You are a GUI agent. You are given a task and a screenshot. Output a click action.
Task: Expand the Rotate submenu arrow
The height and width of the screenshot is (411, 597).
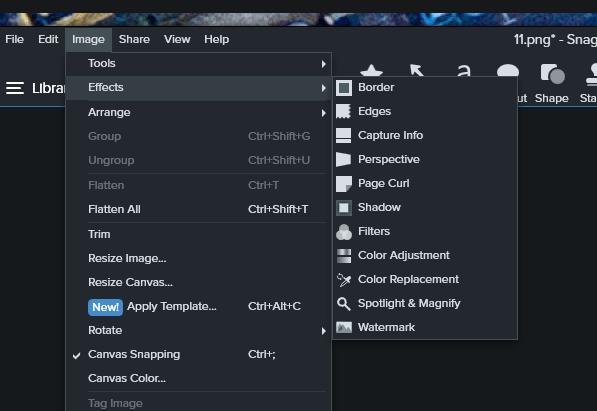(x=323, y=331)
